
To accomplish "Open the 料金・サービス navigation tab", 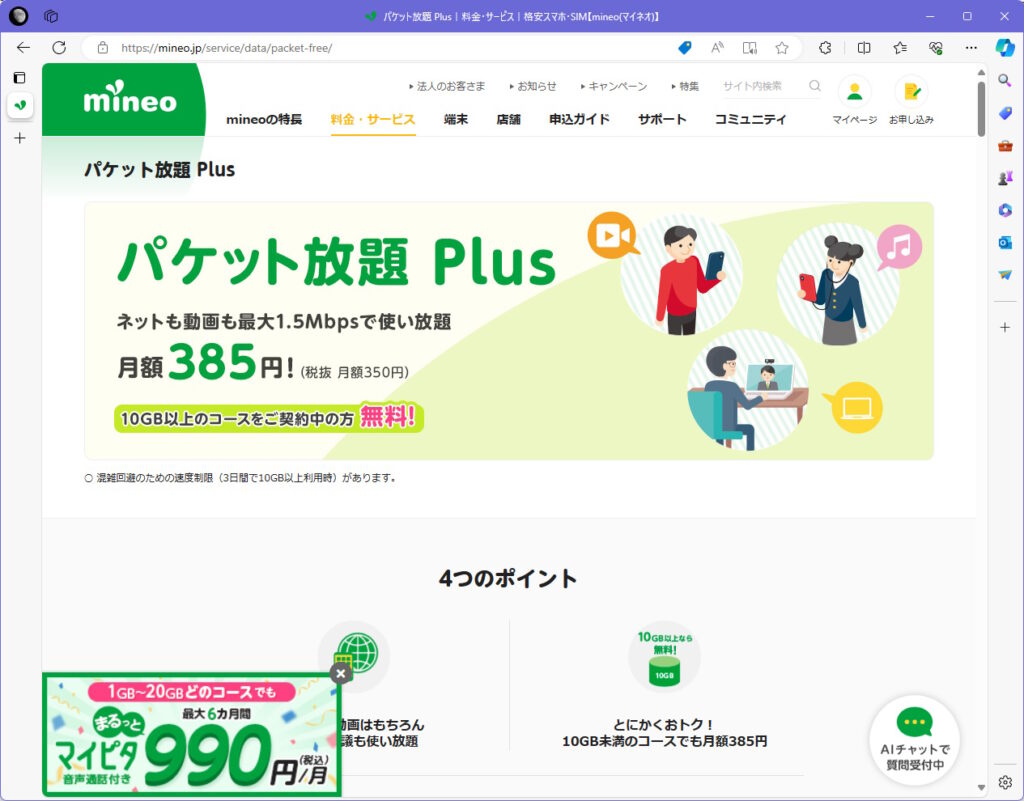I will pos(373,119).
